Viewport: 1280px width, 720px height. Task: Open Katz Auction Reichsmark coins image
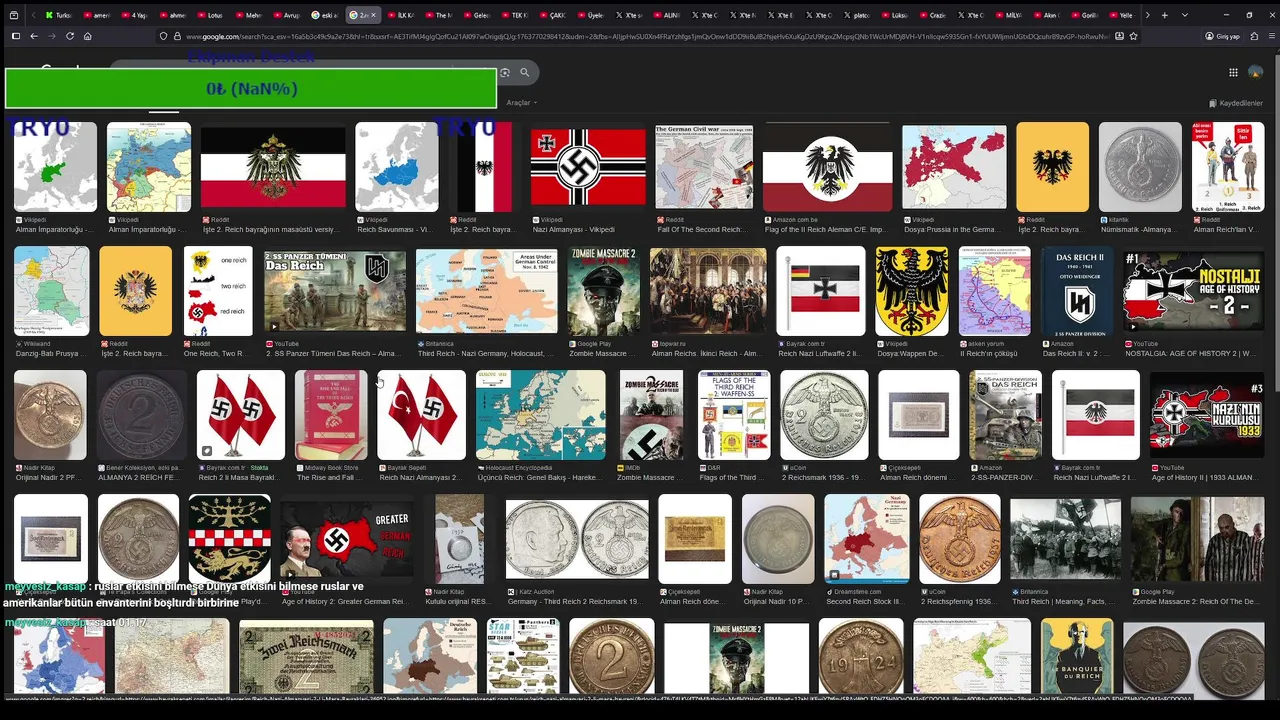click(x=577, y=539)
